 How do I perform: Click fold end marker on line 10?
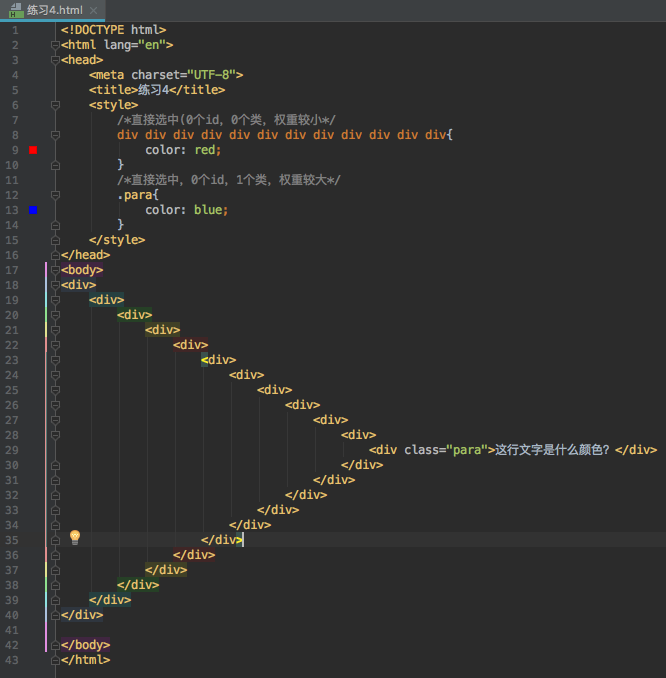click(x=55, y=165)
